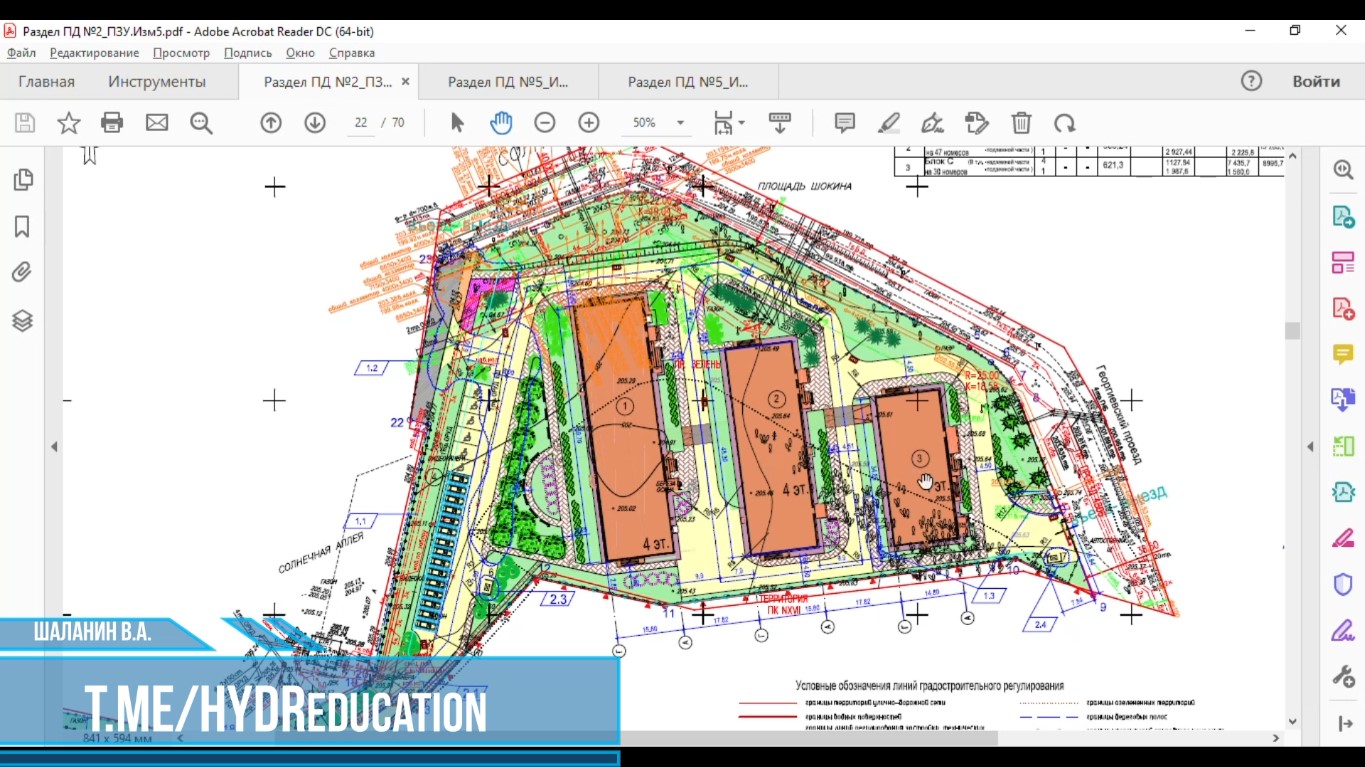Open the sign document pen tool
This screenshot has height=767, width=1365.
pyautogui.click(x=932, y=123)
